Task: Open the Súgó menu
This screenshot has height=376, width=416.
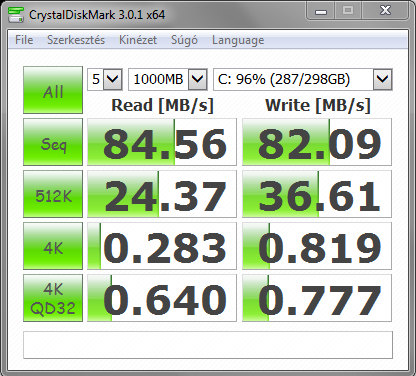Action: (x=184, y=40)
